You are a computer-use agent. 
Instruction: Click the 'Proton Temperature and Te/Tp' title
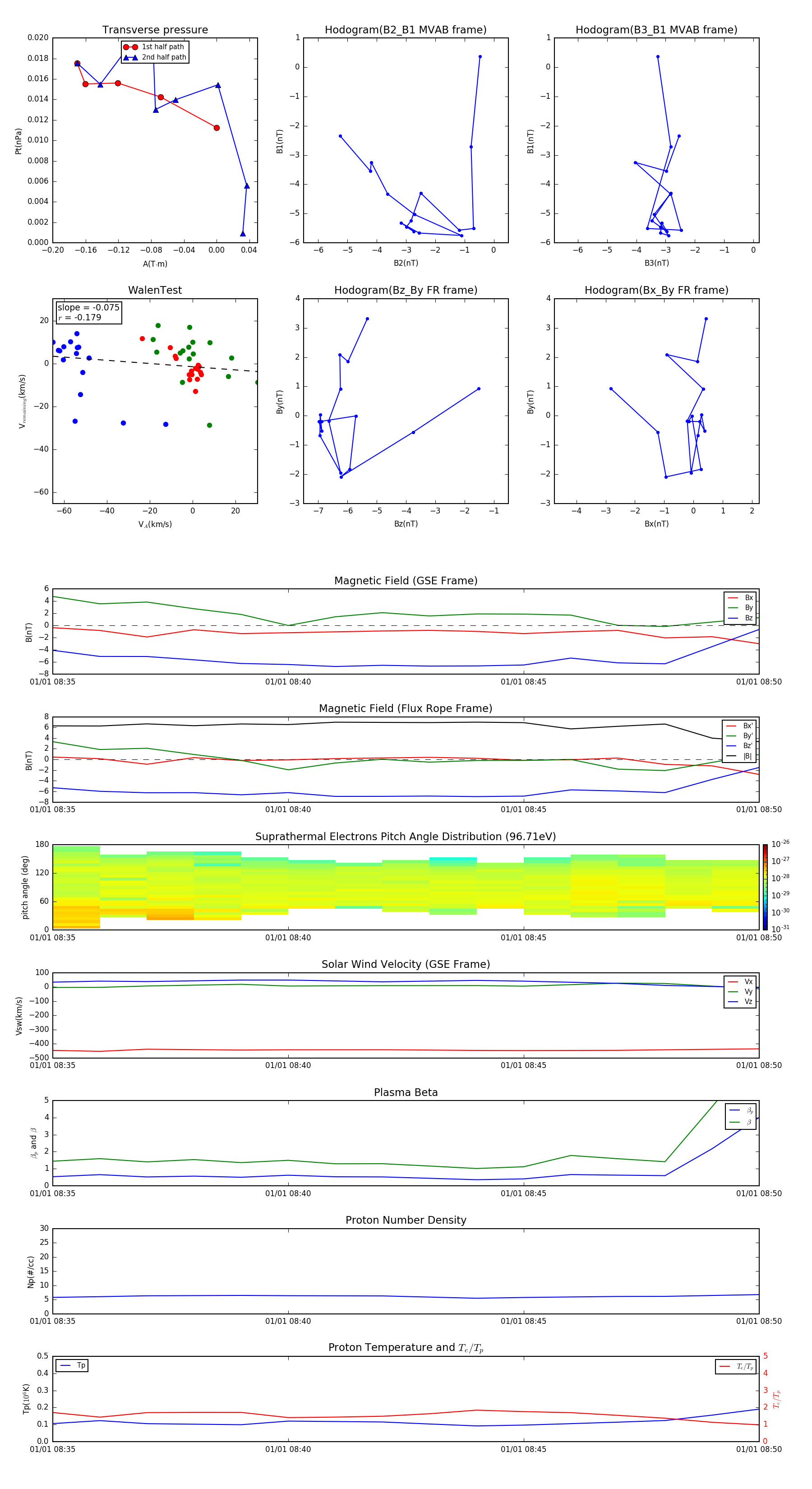click(406, 1348)
